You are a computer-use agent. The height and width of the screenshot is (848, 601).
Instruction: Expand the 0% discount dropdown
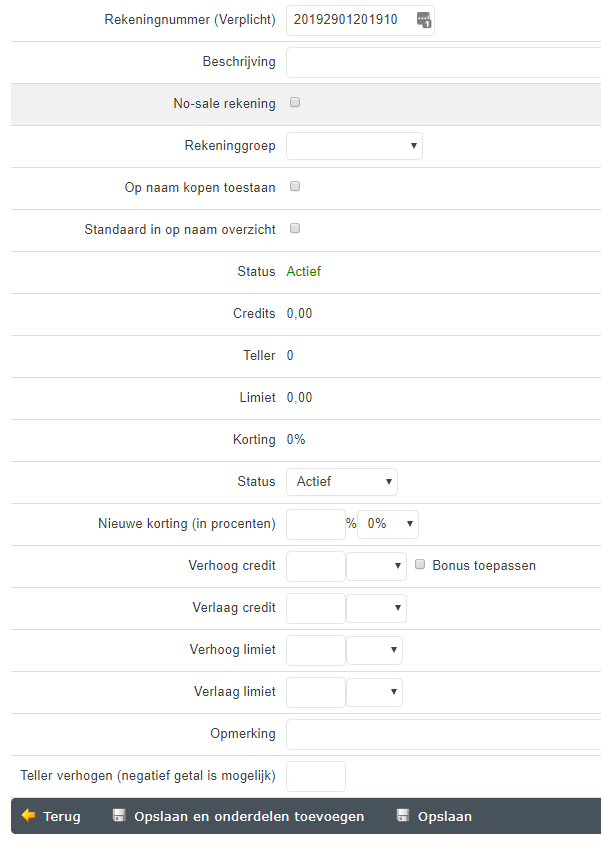tap(387, 524)
